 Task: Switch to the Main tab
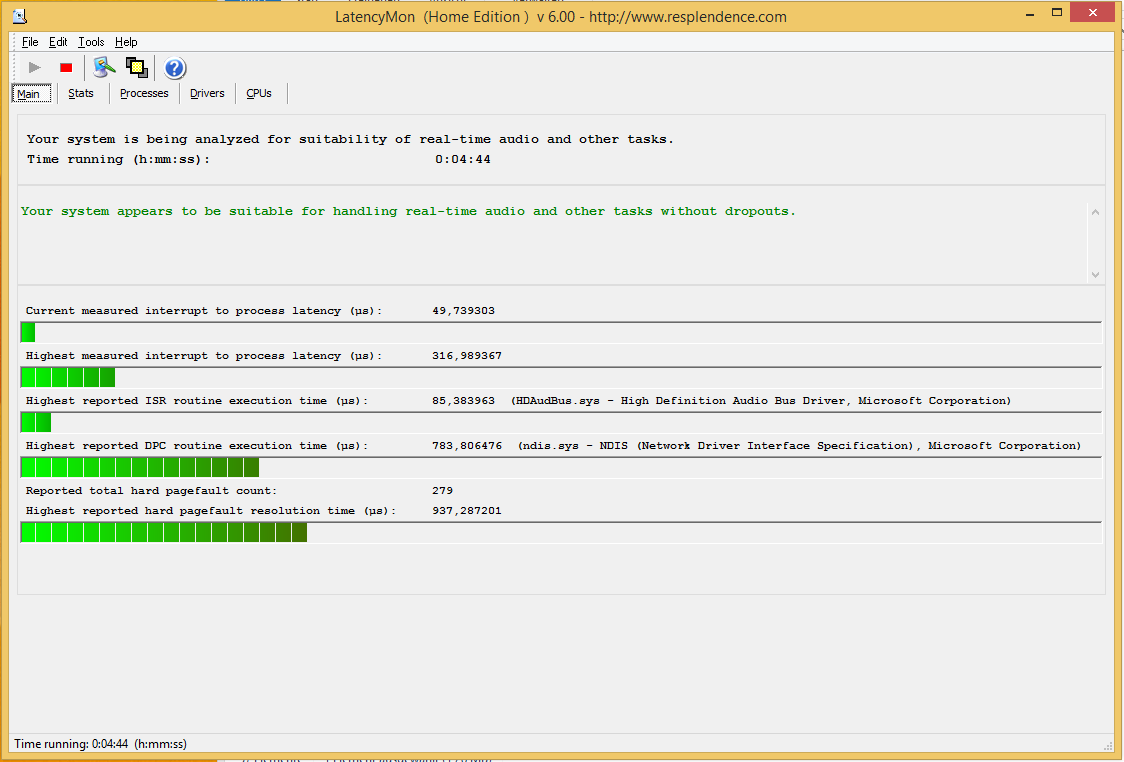click(x=32, y=94)
